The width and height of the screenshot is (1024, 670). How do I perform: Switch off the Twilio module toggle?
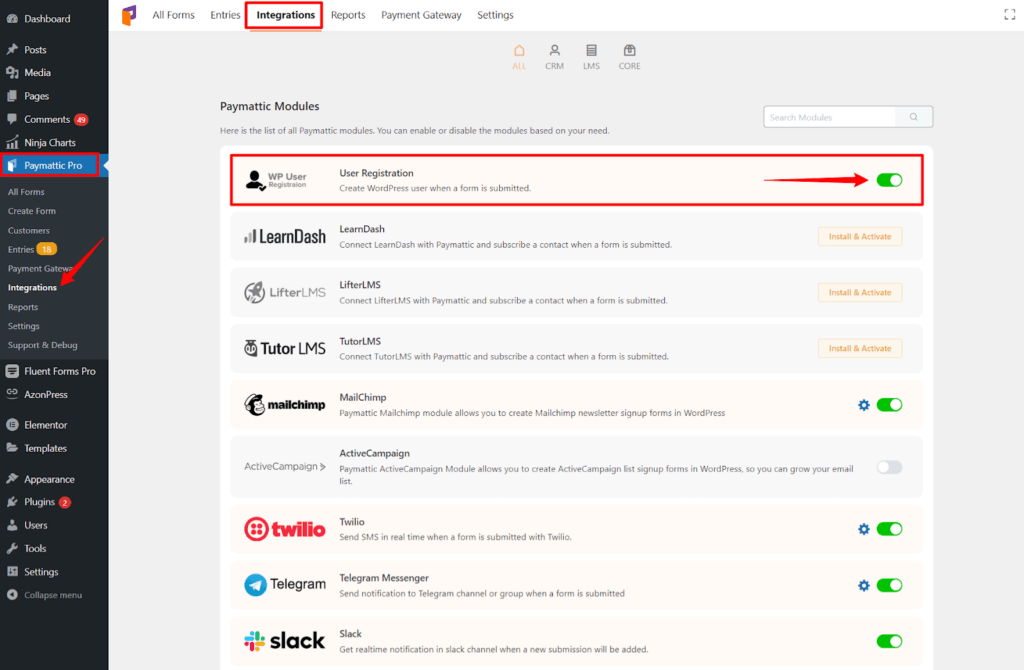(889, 529)
